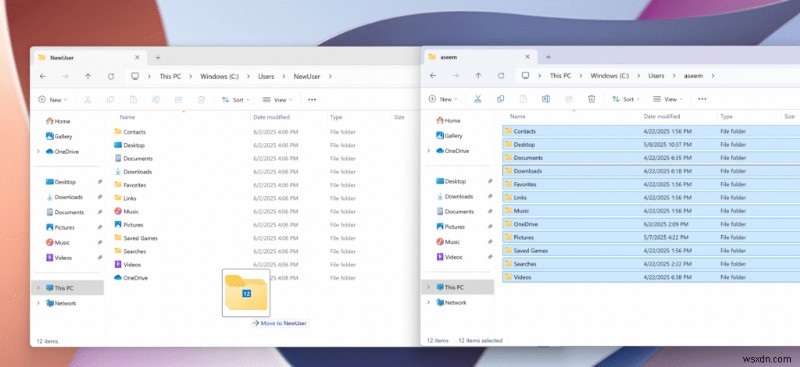Screen dimensions: 800x367
Task: Open Gallery in the NewUser sidebar
Action: pyautogui.click(x=59, y=136)
